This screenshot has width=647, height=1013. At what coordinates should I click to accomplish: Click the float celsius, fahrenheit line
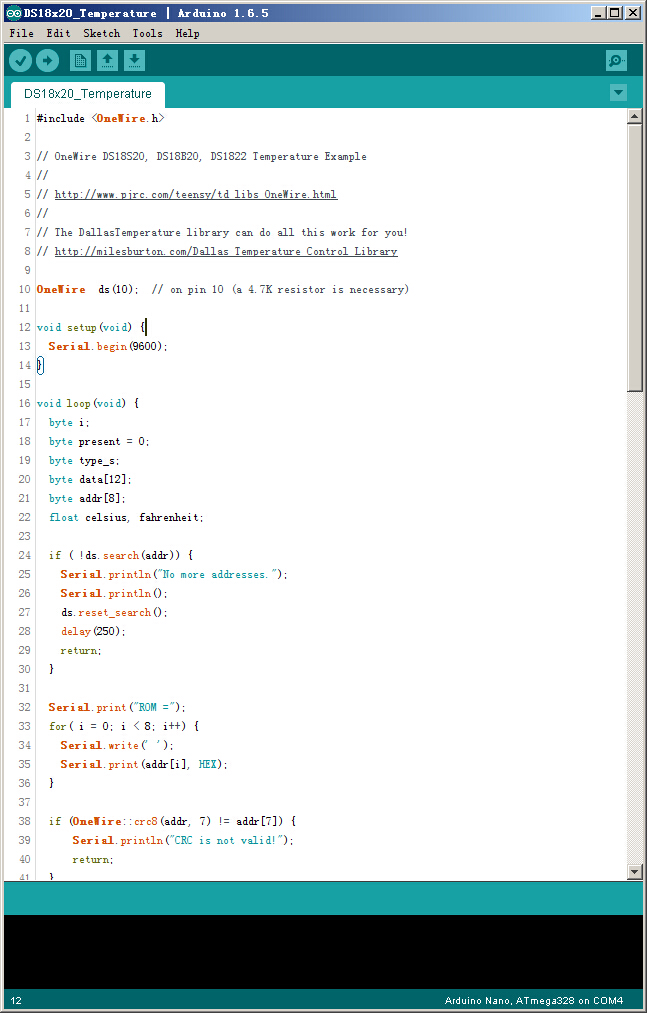[x=126, y=517]
